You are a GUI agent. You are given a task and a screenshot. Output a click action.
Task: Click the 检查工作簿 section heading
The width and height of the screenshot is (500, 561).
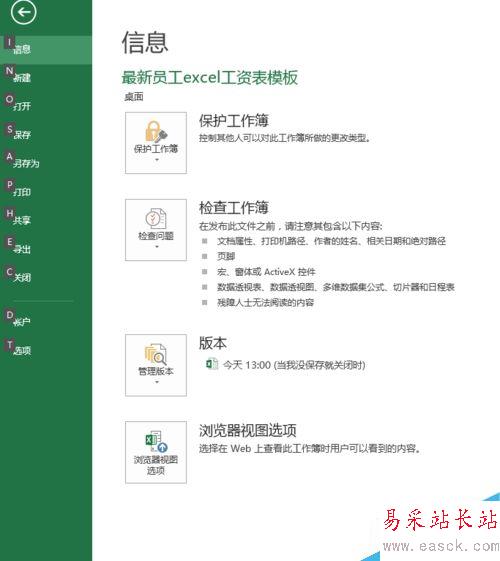(234, 208)
